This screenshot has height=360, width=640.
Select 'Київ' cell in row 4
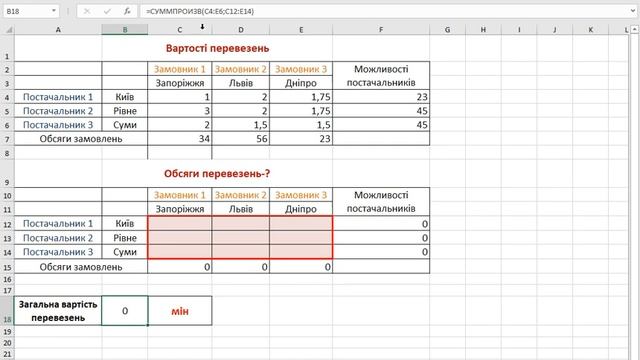tap(124, 97)
